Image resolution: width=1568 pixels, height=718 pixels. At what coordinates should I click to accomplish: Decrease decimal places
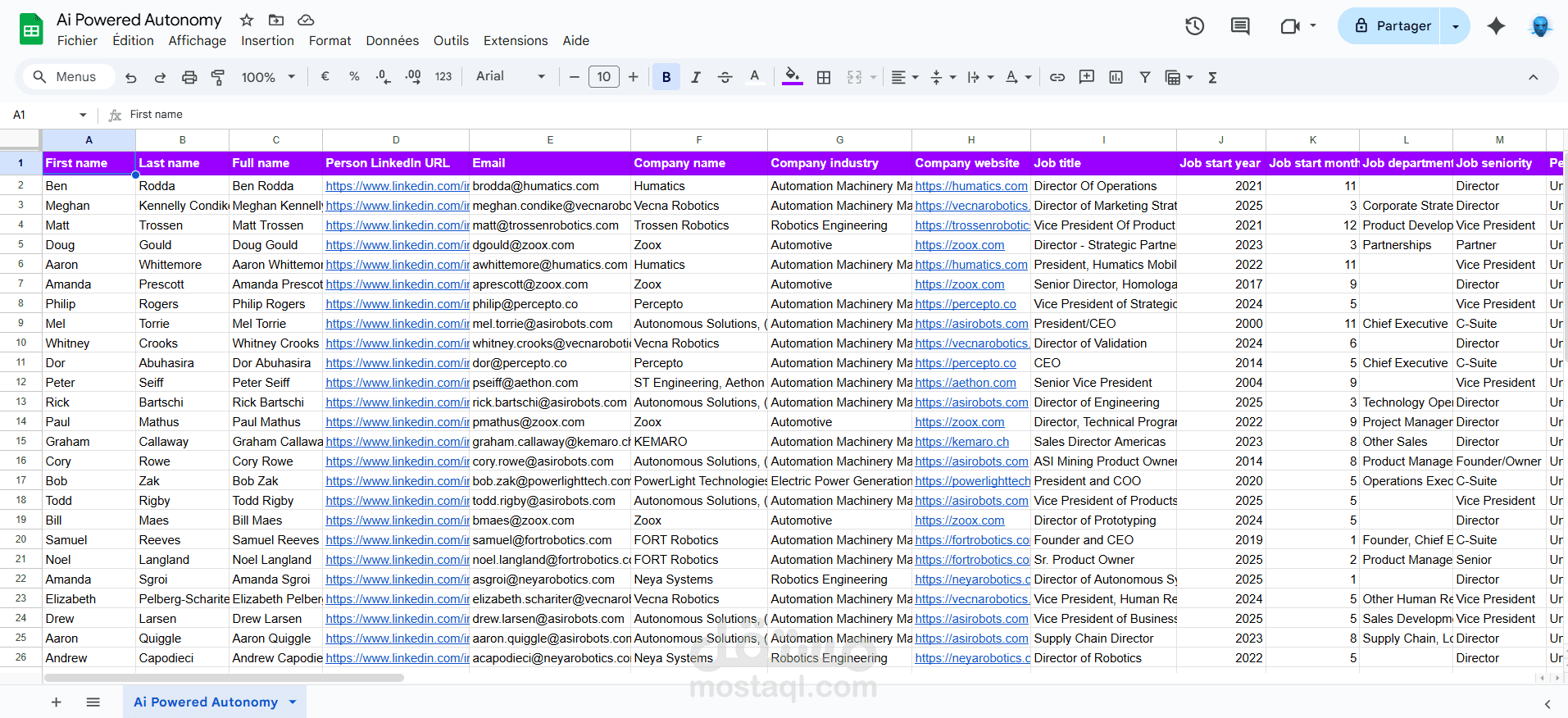tap(383, 76)
